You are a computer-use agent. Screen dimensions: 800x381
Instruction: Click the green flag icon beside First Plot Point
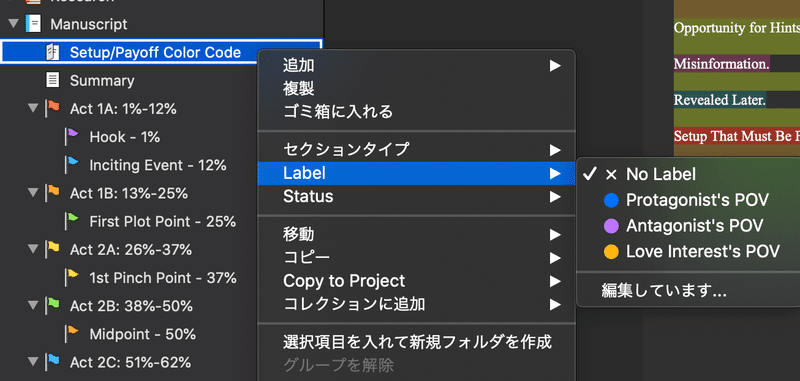72,221
